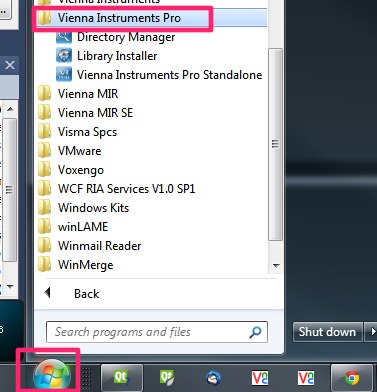Click the program list scrollbar thumb
Viewport: 377px width, 392px height.
(275, 144)
